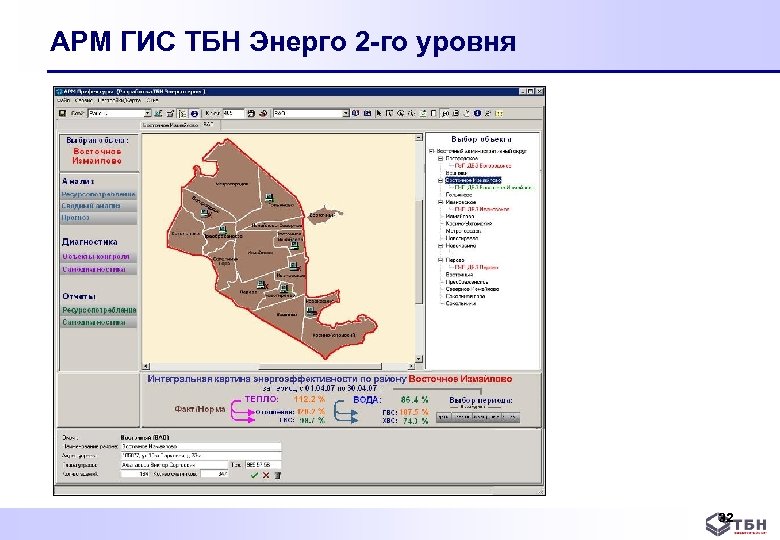
Task: Click the district name input field
Action: (201, 447)
